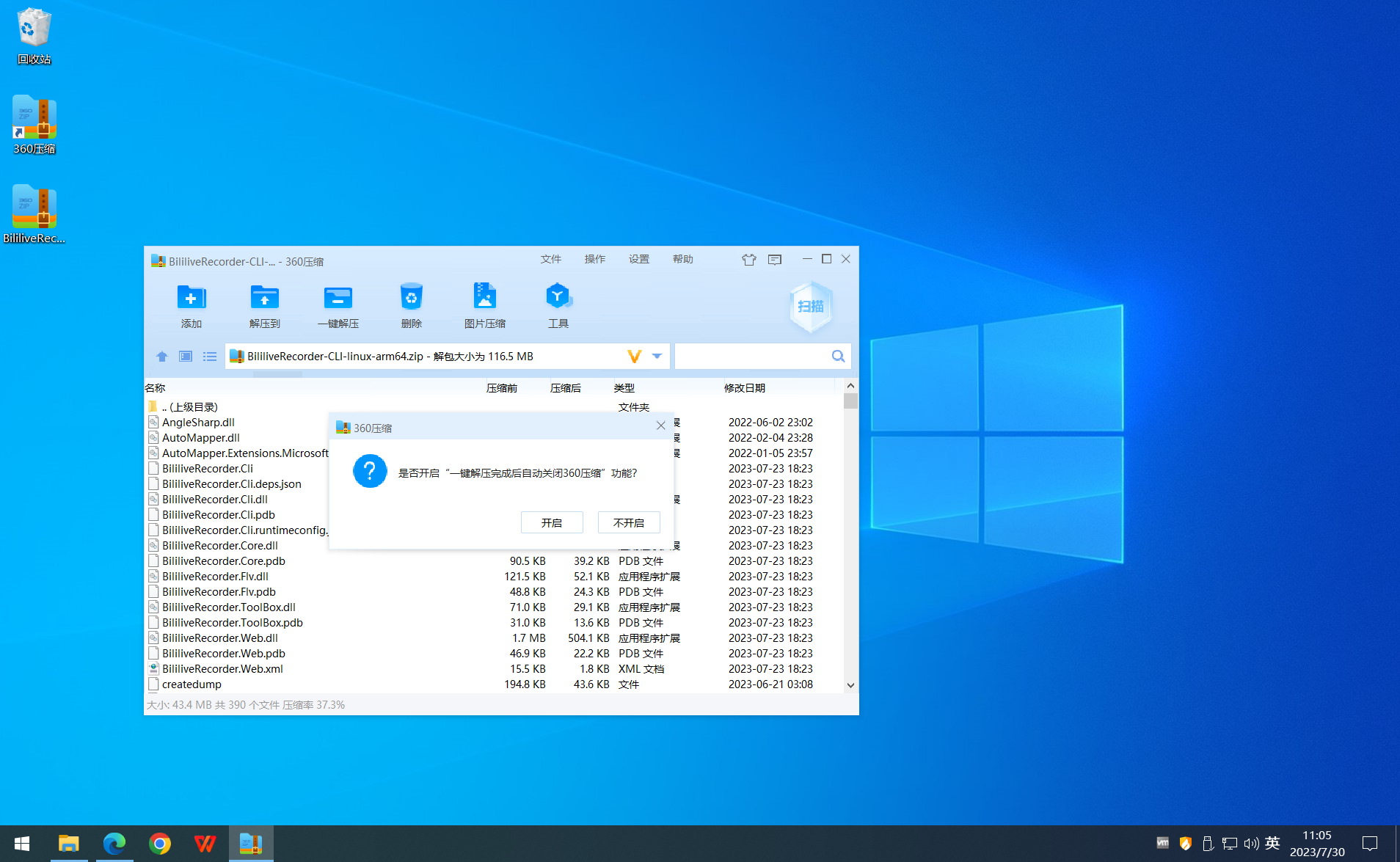The height and width of the screenshot is (862, 1400).
Task: Go up one level with the arrow icon
Action: (162, 357)
